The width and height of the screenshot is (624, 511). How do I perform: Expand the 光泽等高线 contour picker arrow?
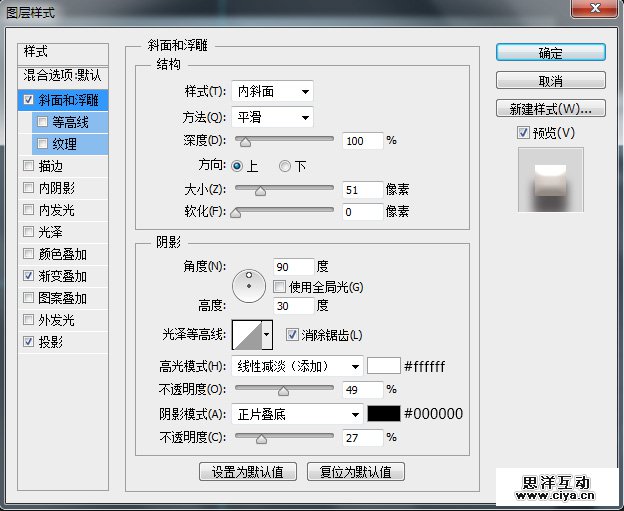(x=267, y=335)
